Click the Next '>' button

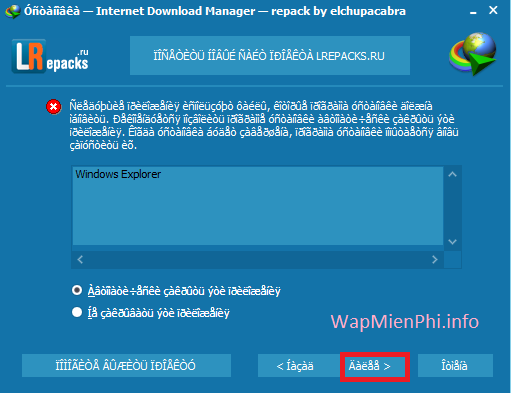(x=374, y=366)
